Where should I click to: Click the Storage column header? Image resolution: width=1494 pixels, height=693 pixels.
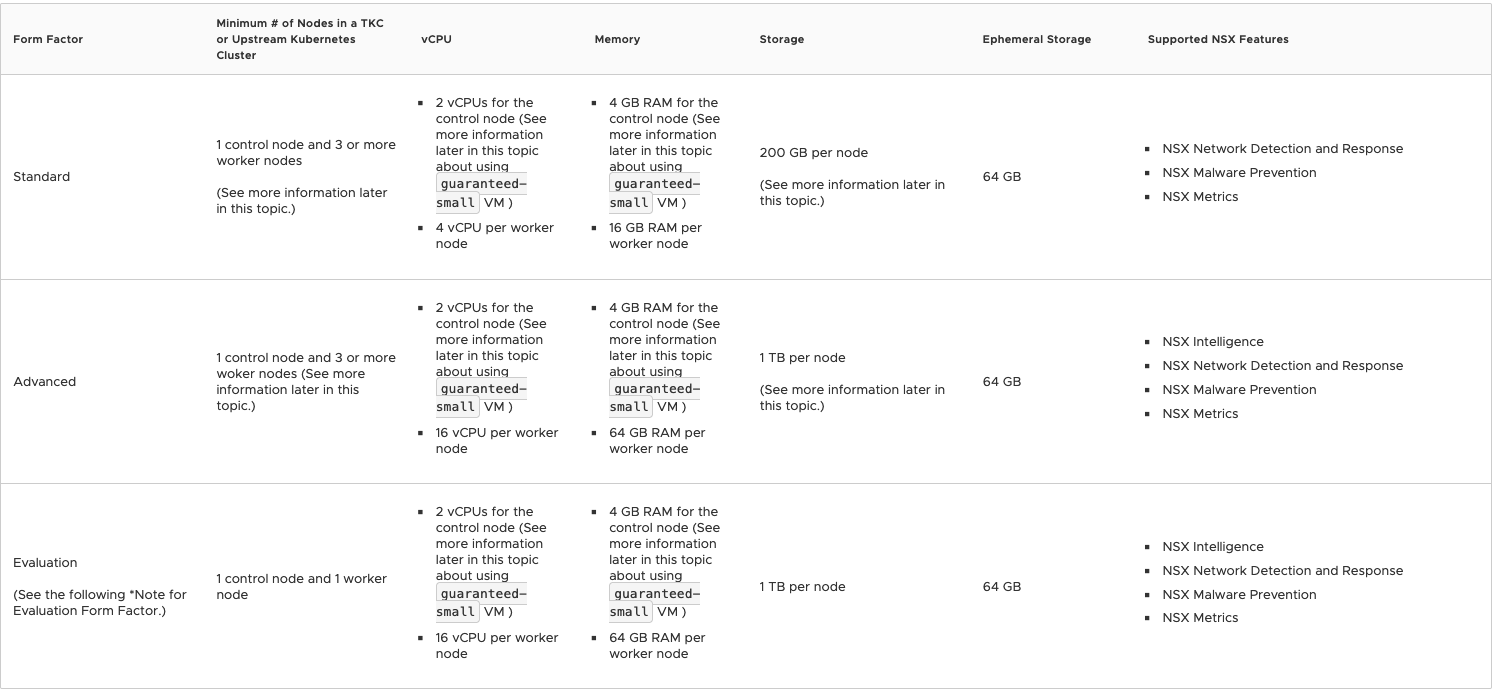[781, 39]
